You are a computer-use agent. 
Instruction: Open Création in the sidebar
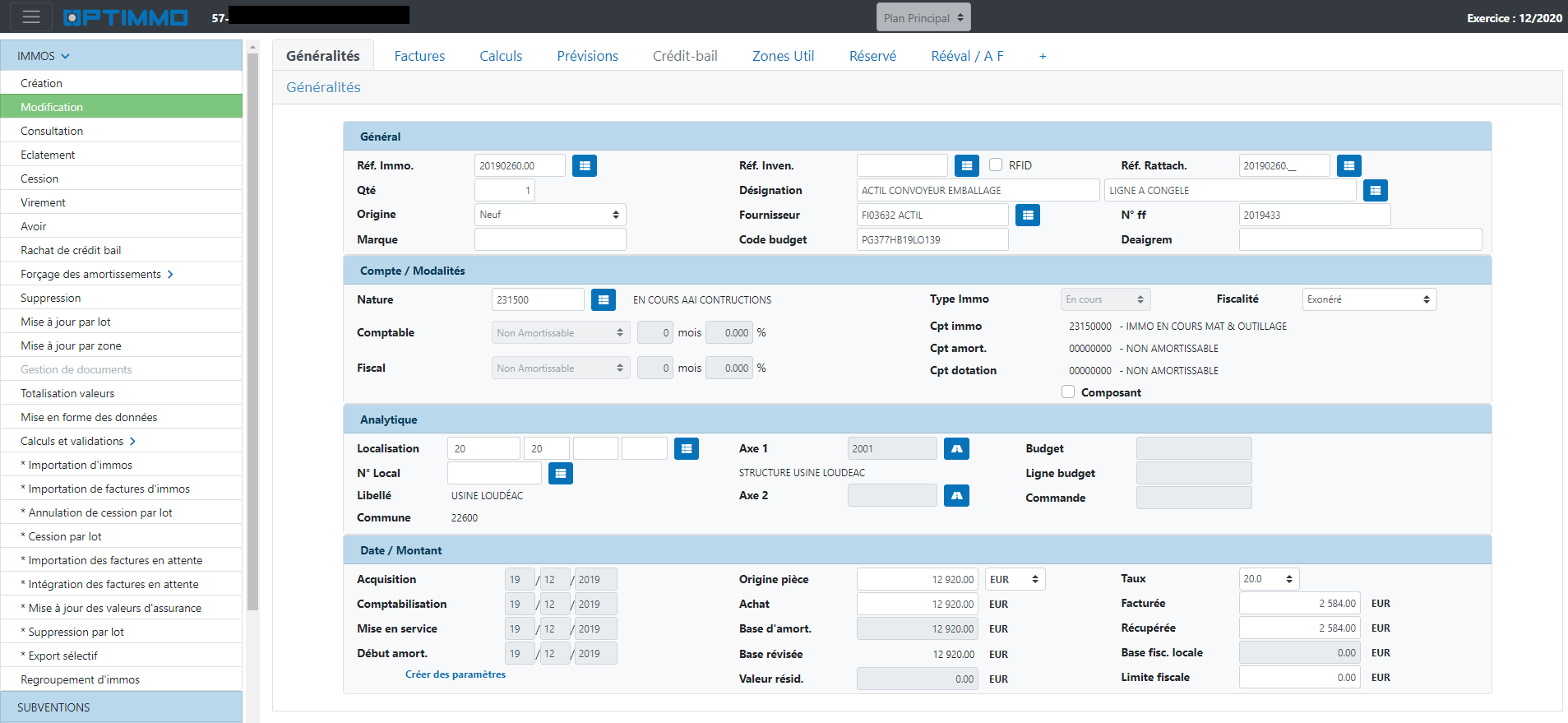122,83
